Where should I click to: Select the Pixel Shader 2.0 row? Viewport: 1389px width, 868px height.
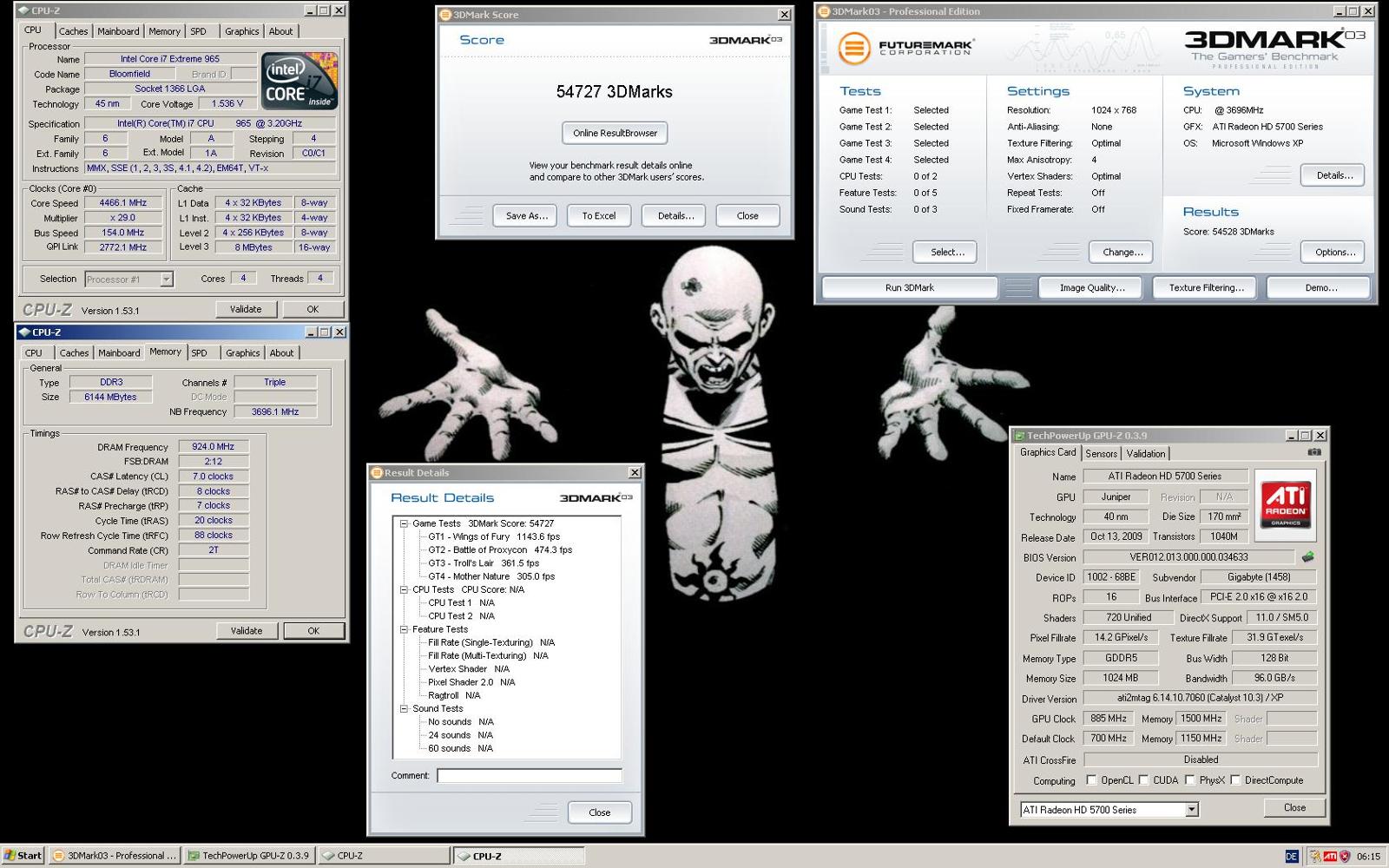coord(471,682)
